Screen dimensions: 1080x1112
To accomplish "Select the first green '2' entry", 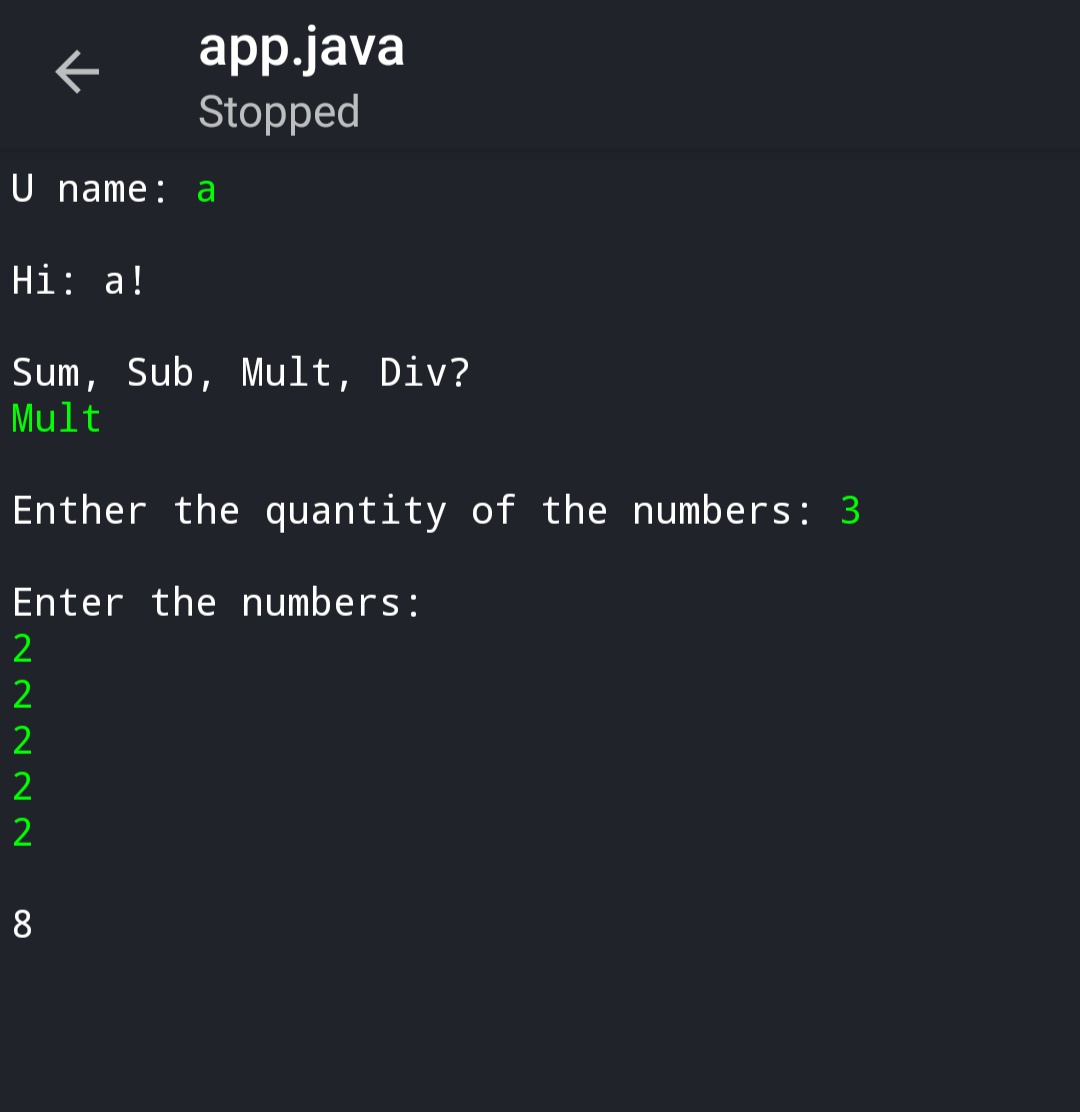I will point(23,649).
